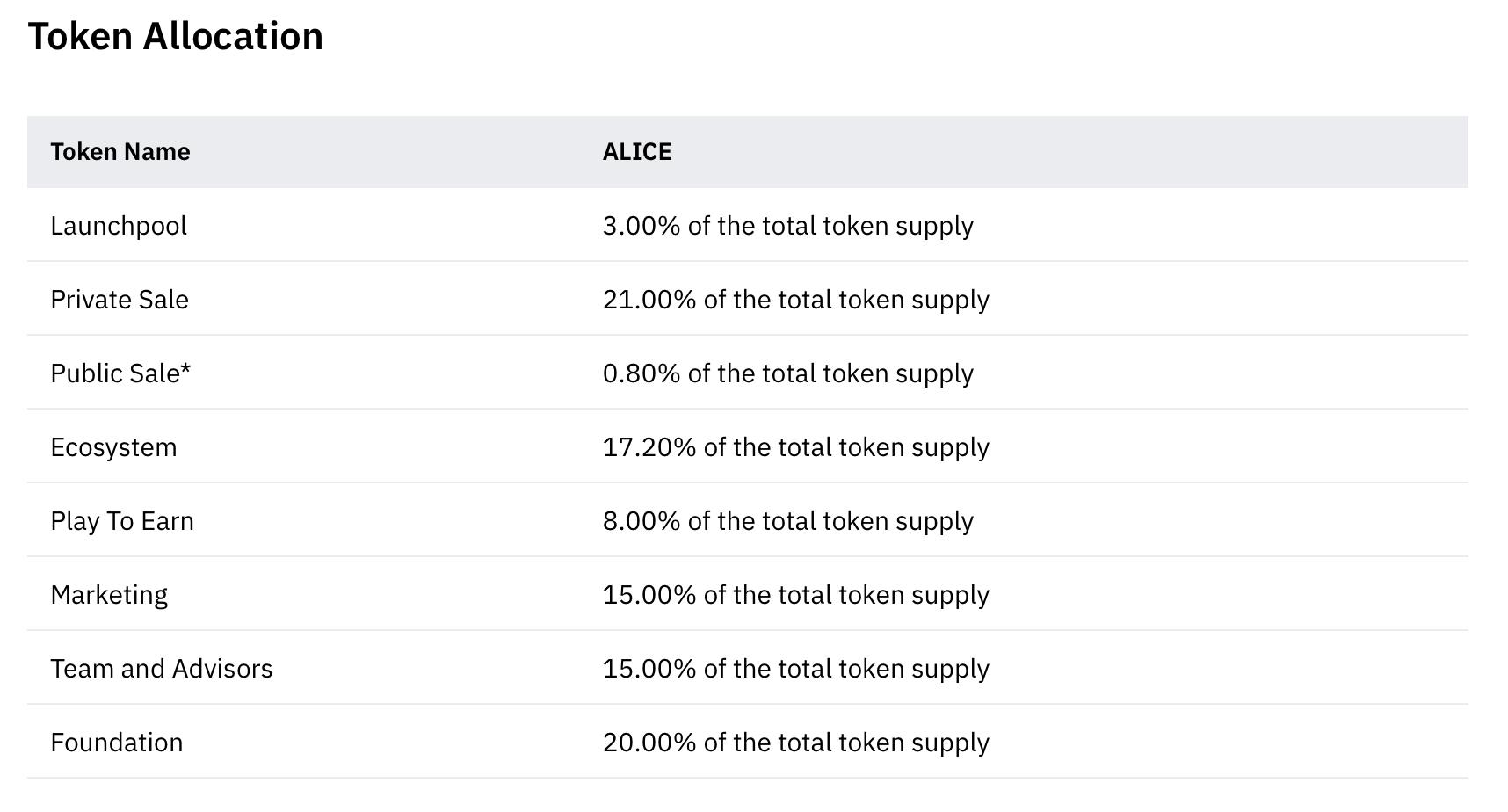Click the Ecosystem row label
Viewport: 1508px width, 812px height.
click(x=113, y=447)
